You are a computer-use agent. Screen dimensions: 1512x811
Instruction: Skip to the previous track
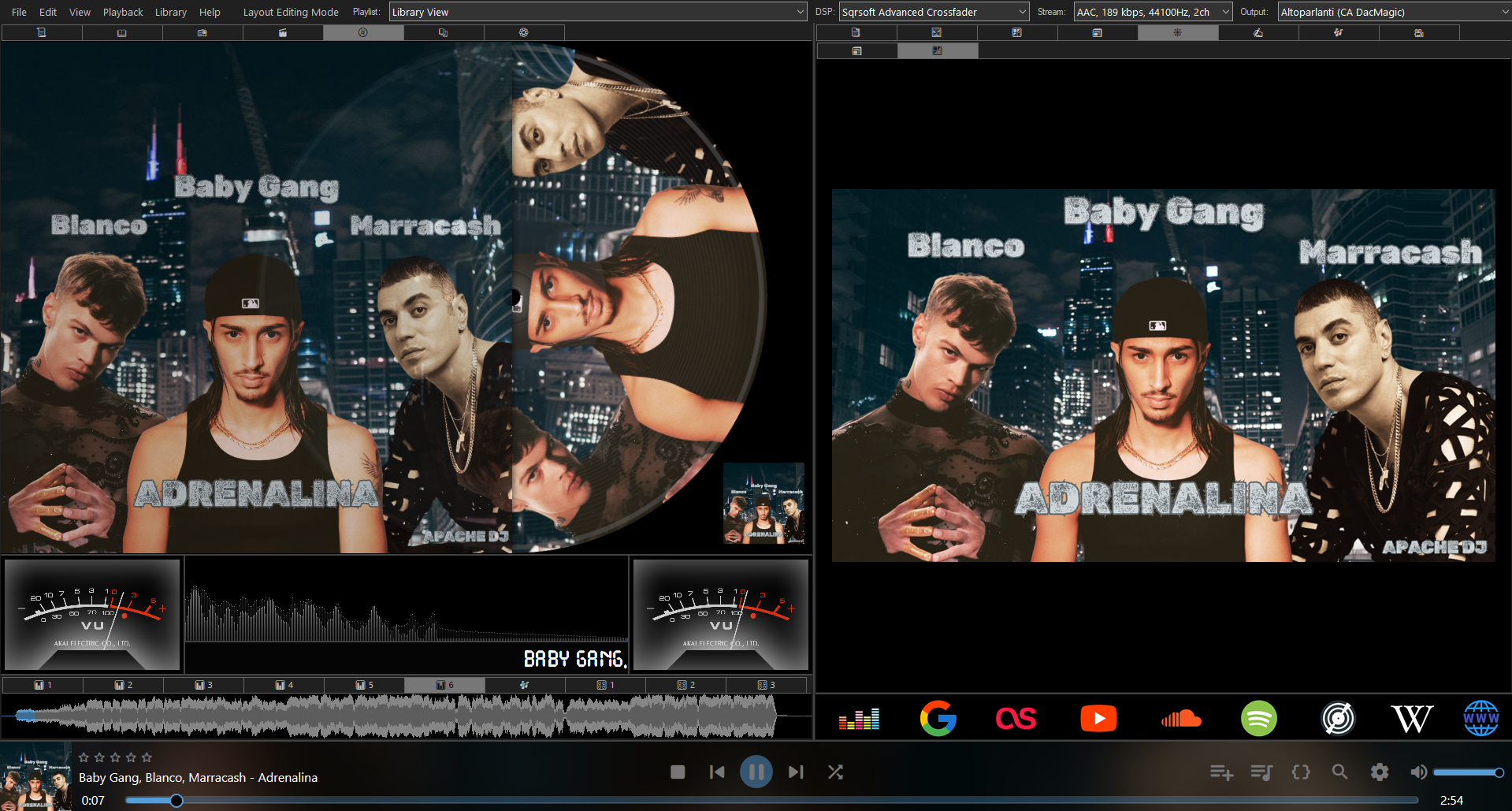717,772
